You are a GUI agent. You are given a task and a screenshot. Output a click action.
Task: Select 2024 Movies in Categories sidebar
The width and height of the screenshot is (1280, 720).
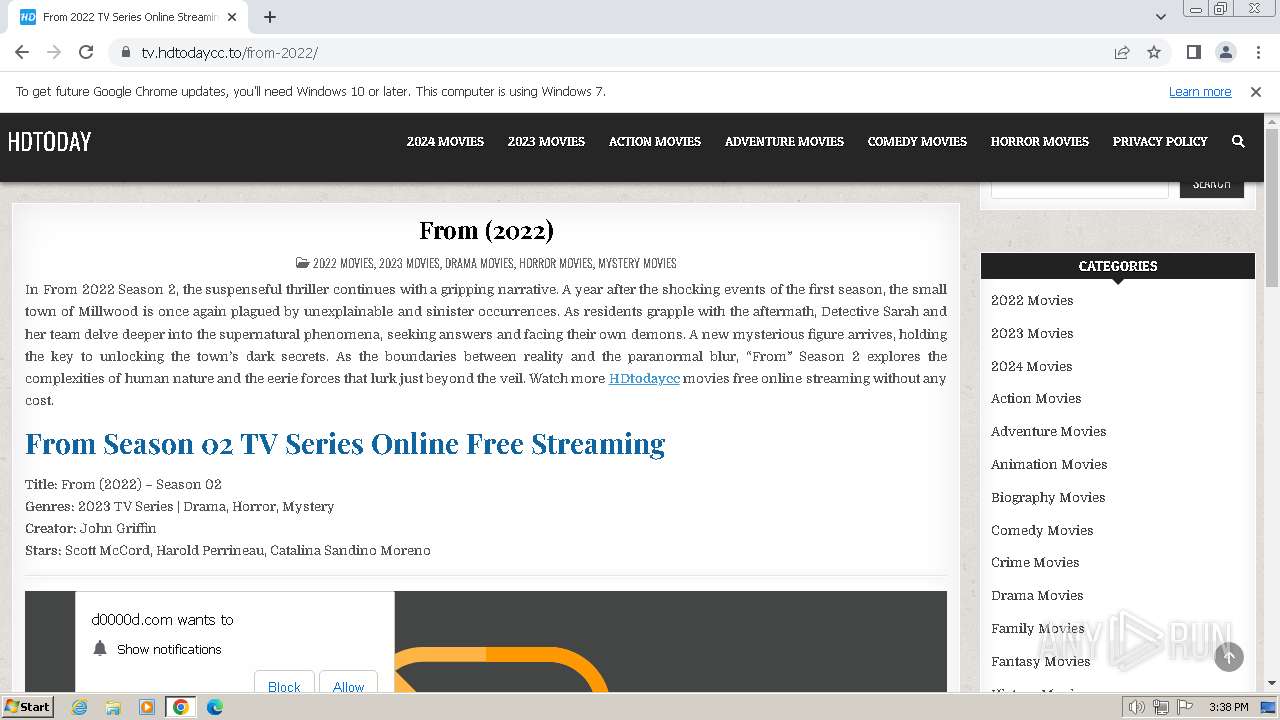pyautogui.click(x=1031, y=366)
